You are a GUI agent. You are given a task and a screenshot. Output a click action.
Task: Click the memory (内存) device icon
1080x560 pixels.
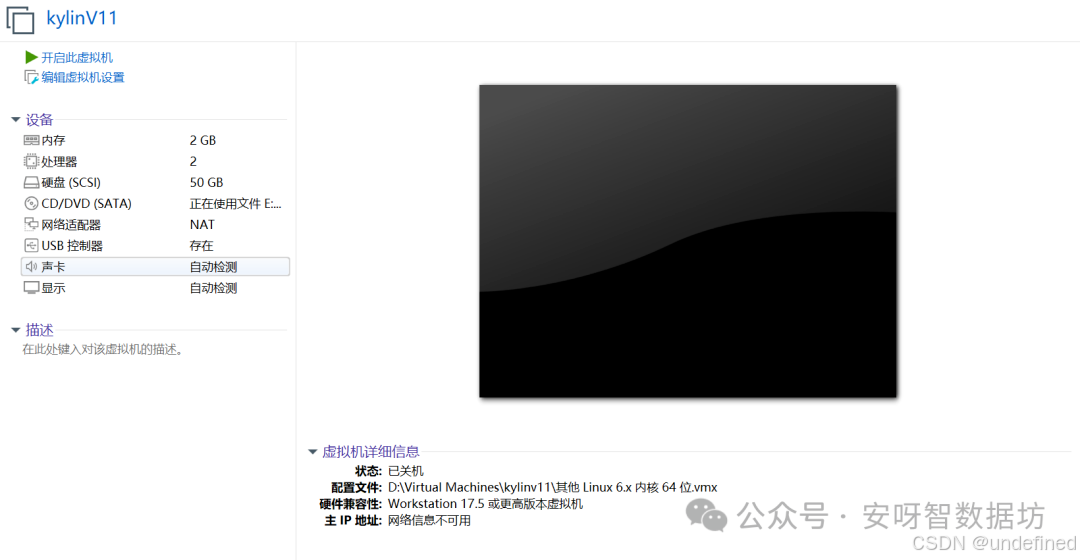tap(31, 141)
